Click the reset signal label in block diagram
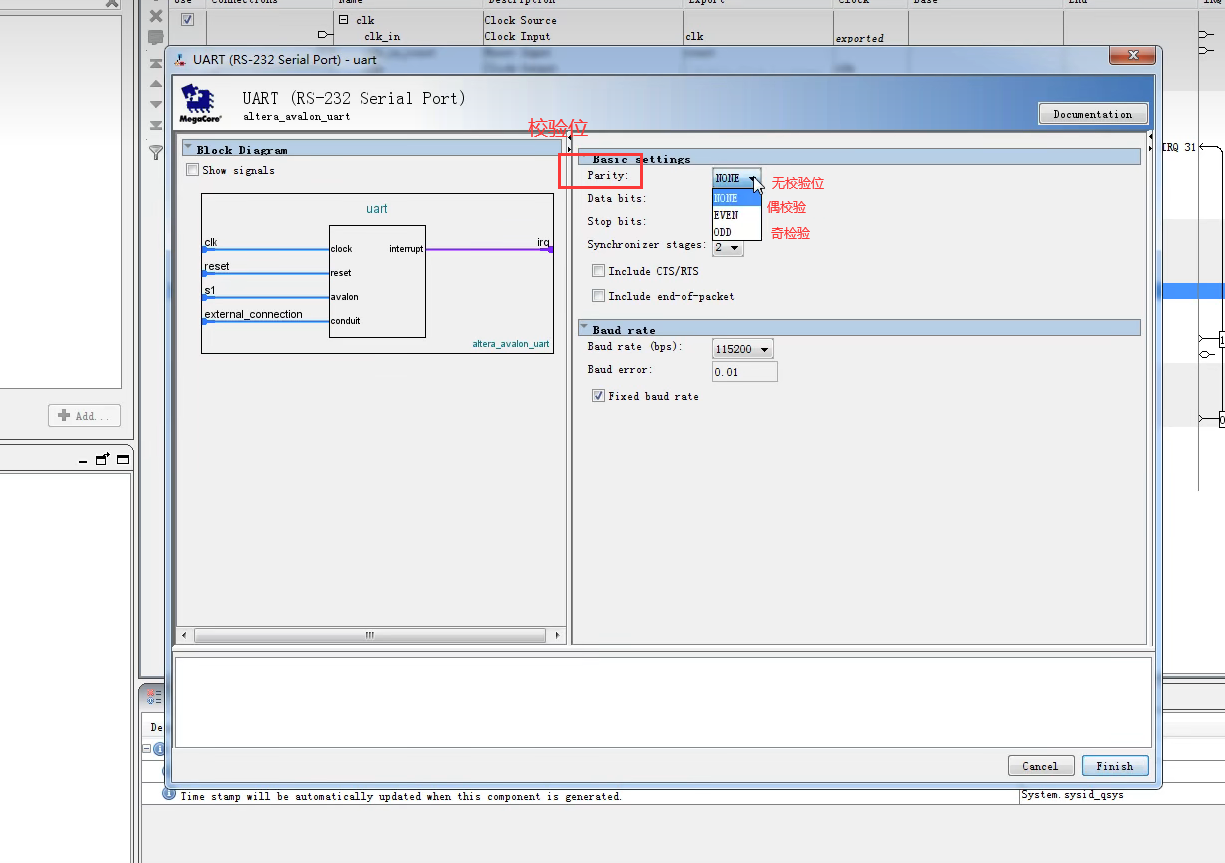The image size is (1225, 863). [216, 266]
